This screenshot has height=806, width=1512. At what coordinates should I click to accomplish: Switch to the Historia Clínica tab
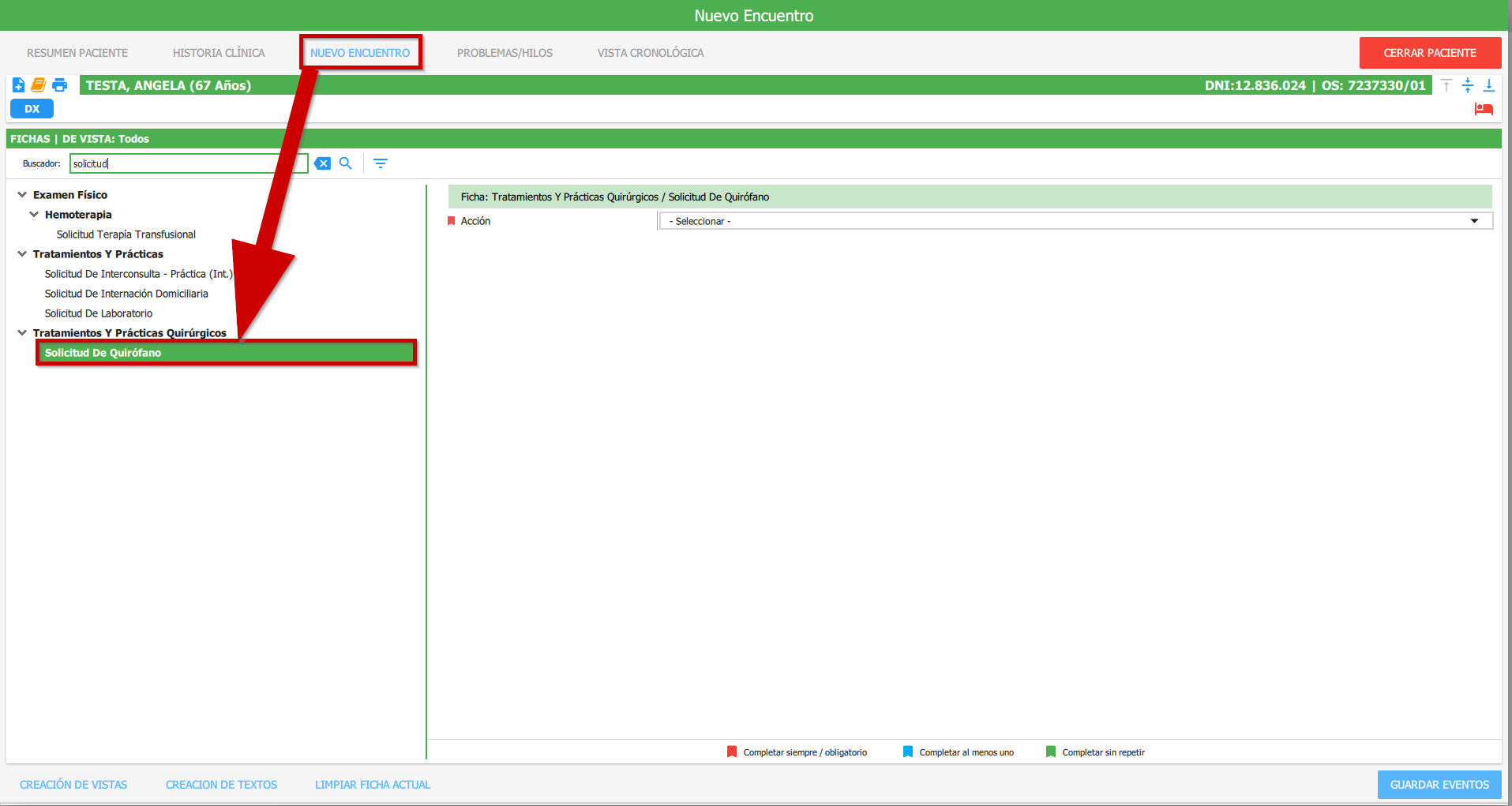(x=219, y=53)
